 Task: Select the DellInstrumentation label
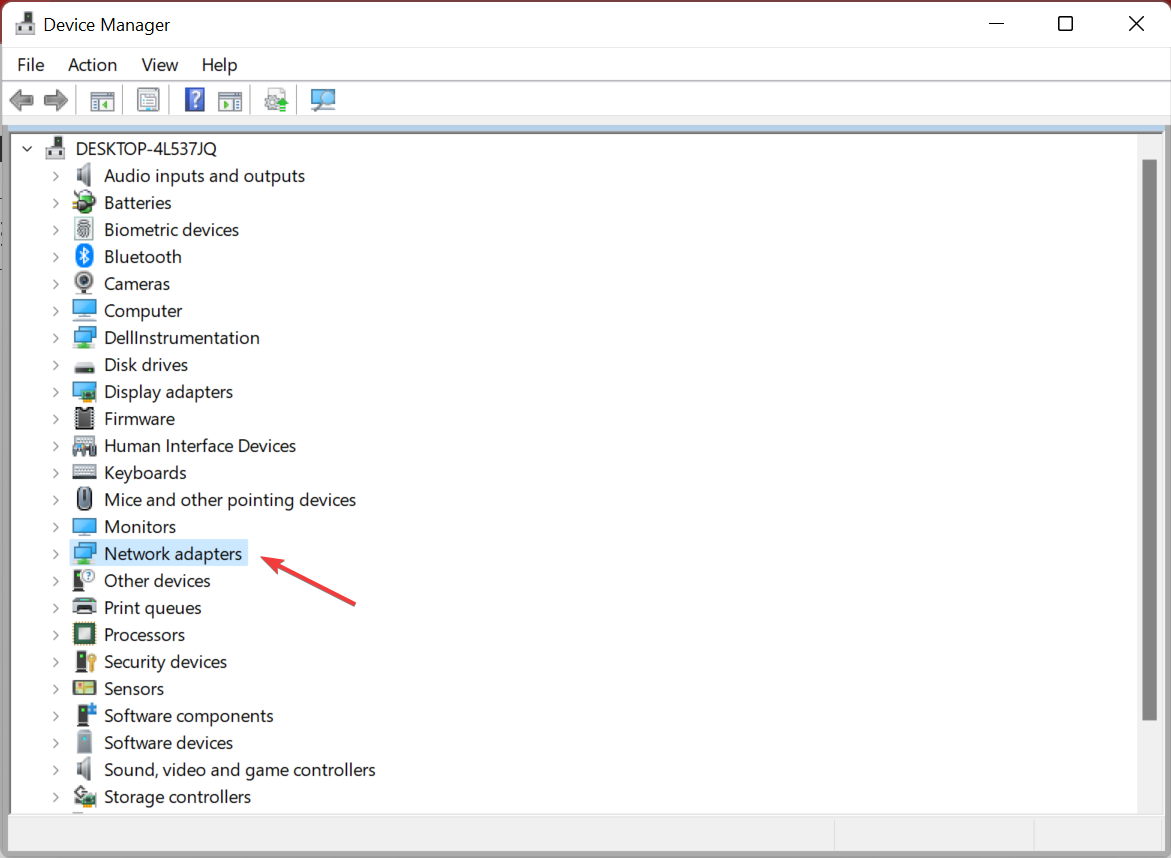pyautogui.click(x=182, y=338)
